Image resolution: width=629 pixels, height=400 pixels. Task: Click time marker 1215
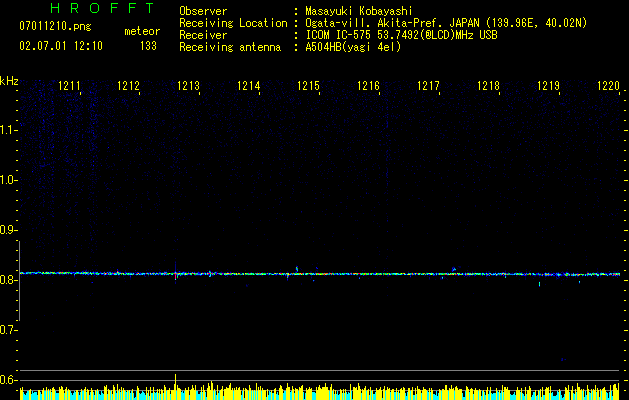pos(308,86)
